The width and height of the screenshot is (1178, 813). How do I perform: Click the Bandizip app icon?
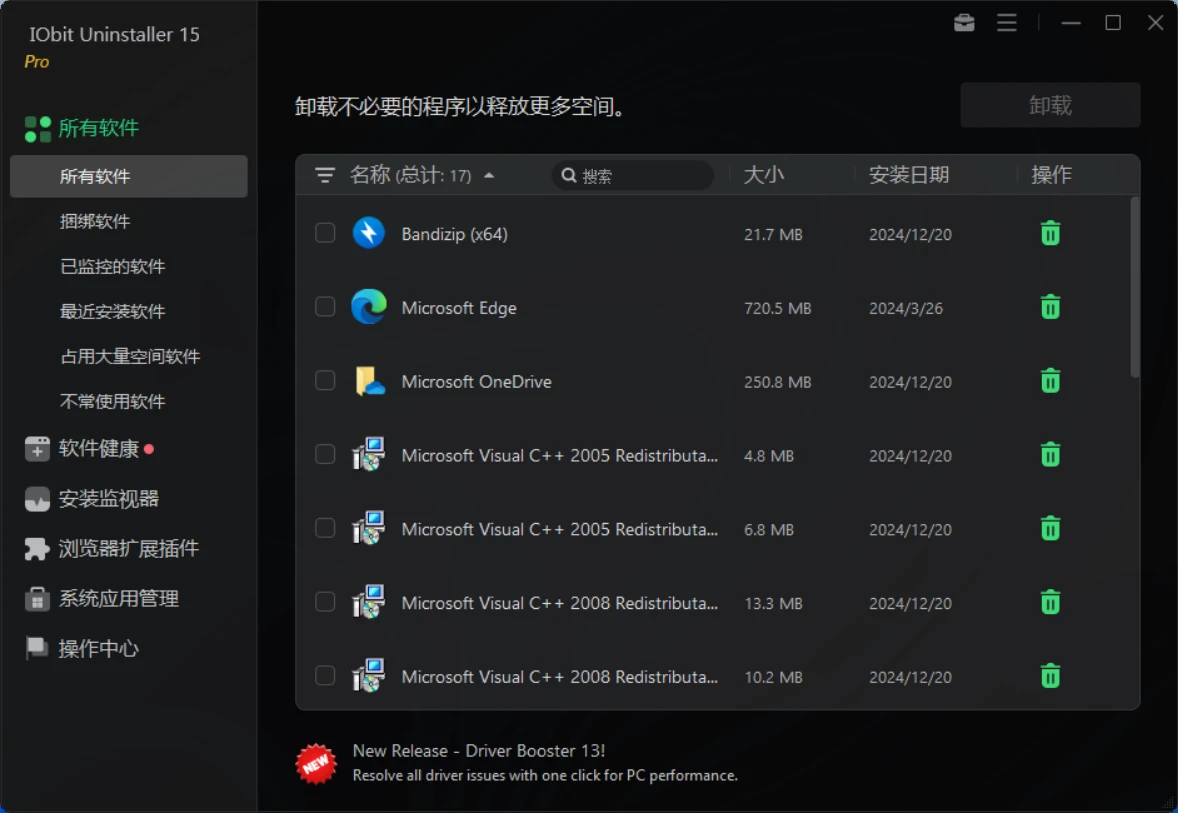[369, 234]
